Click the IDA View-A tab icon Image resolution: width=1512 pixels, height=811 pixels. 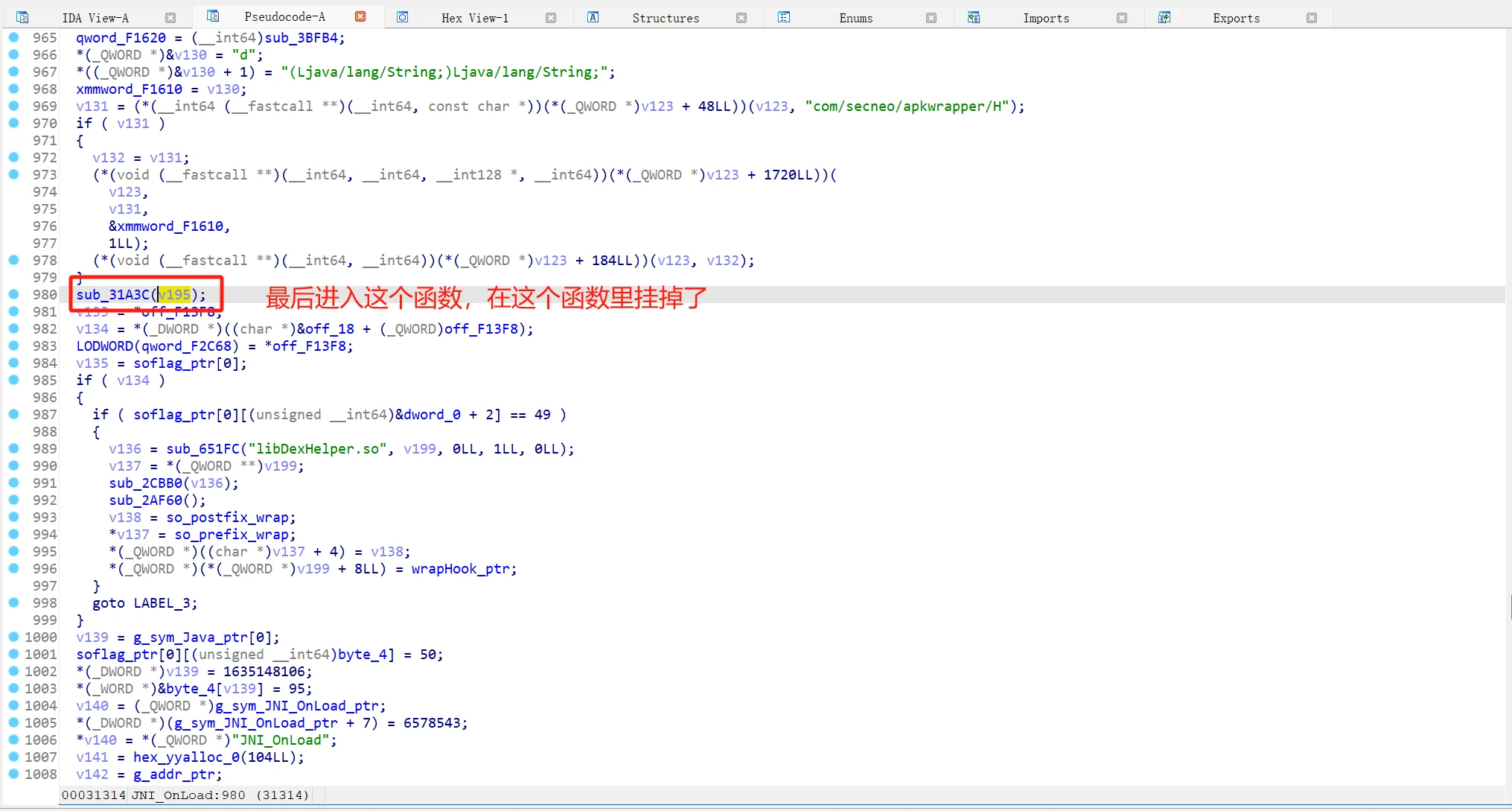[x=22, y=17]
